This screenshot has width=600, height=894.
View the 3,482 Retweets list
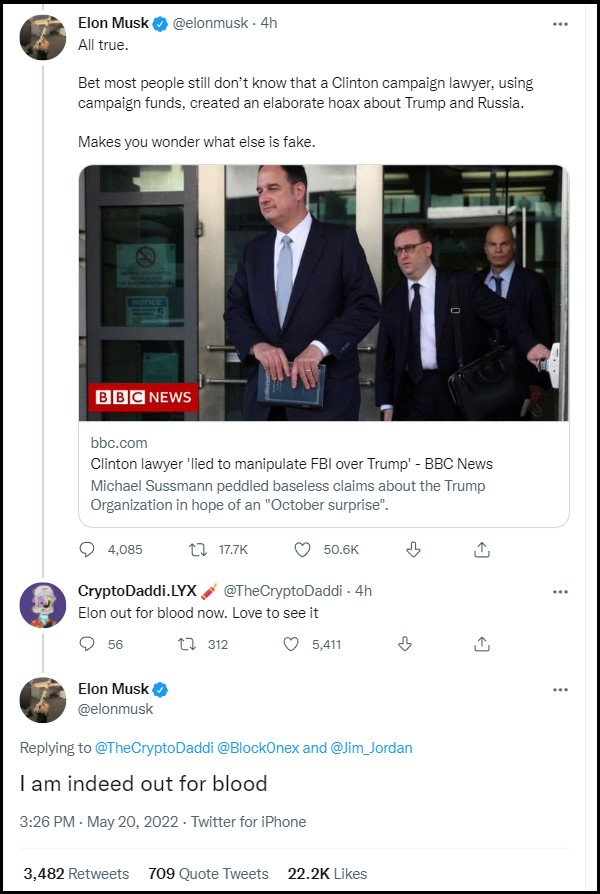(x=76, y=873)
